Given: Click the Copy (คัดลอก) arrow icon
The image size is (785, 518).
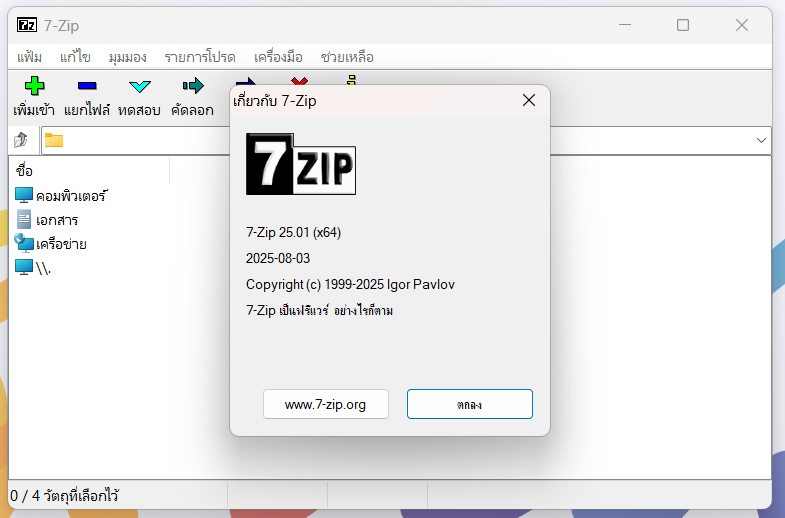Looking at the screenshot, I should 193,87.
